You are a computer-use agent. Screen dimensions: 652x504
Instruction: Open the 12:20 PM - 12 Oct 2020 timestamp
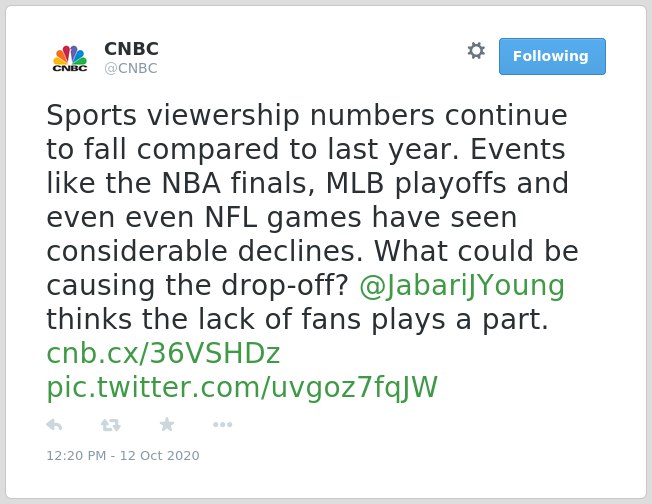pos(123,455)
